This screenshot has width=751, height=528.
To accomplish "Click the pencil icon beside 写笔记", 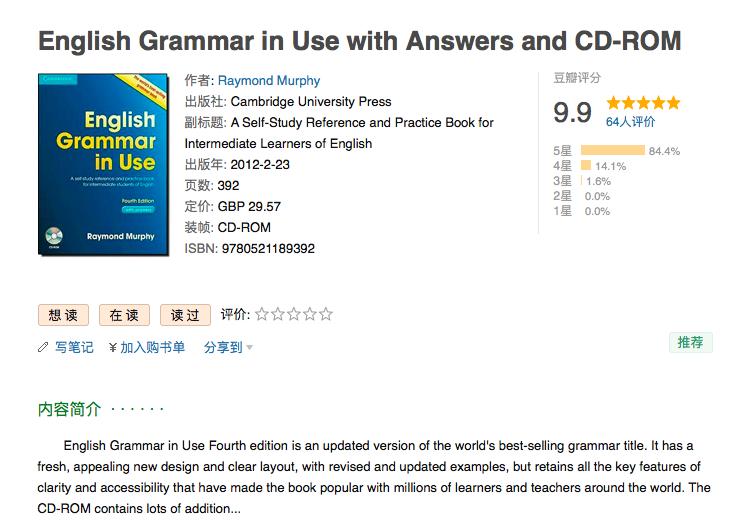I will tap(43, 348).
